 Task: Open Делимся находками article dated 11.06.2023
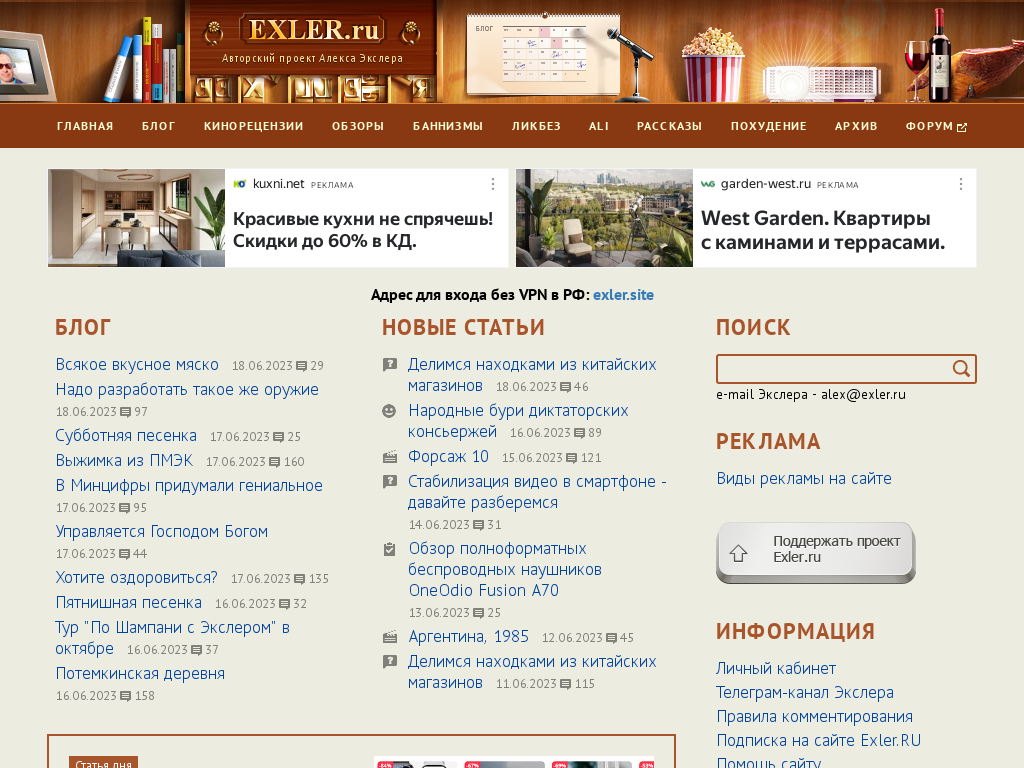click(532, 672)
